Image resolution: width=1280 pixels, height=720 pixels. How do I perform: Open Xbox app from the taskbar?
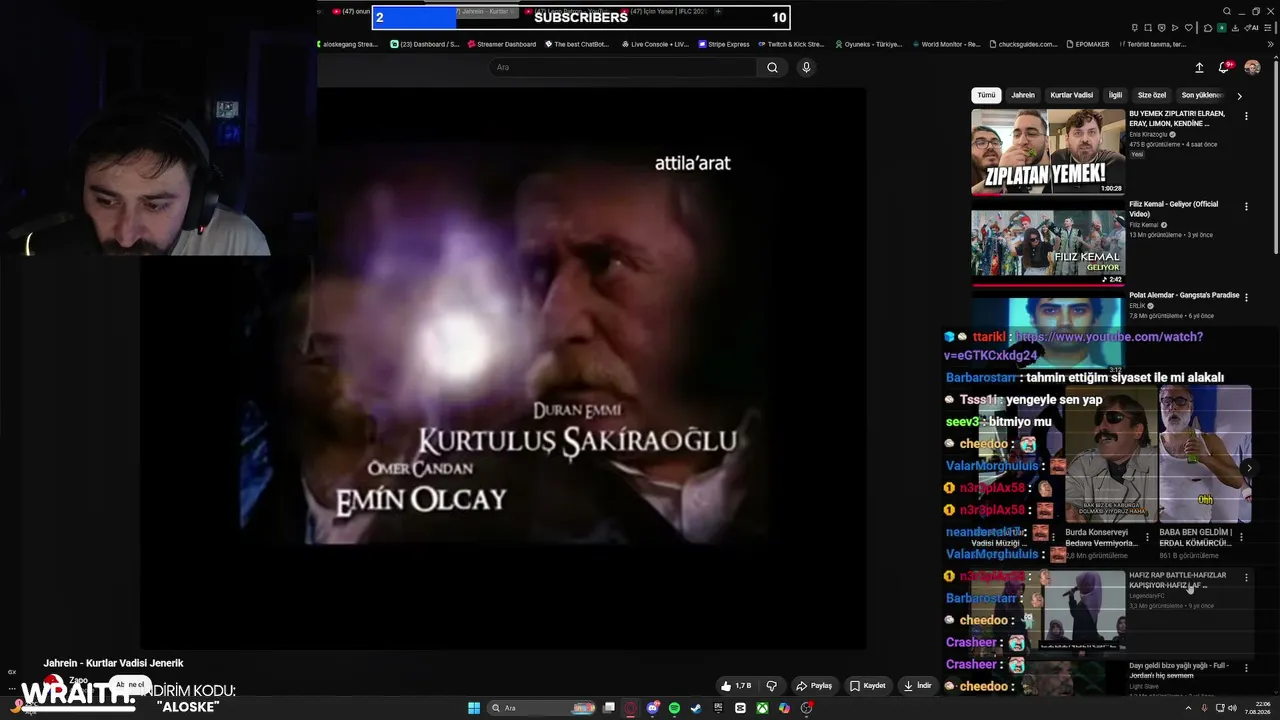click(762, 708)
